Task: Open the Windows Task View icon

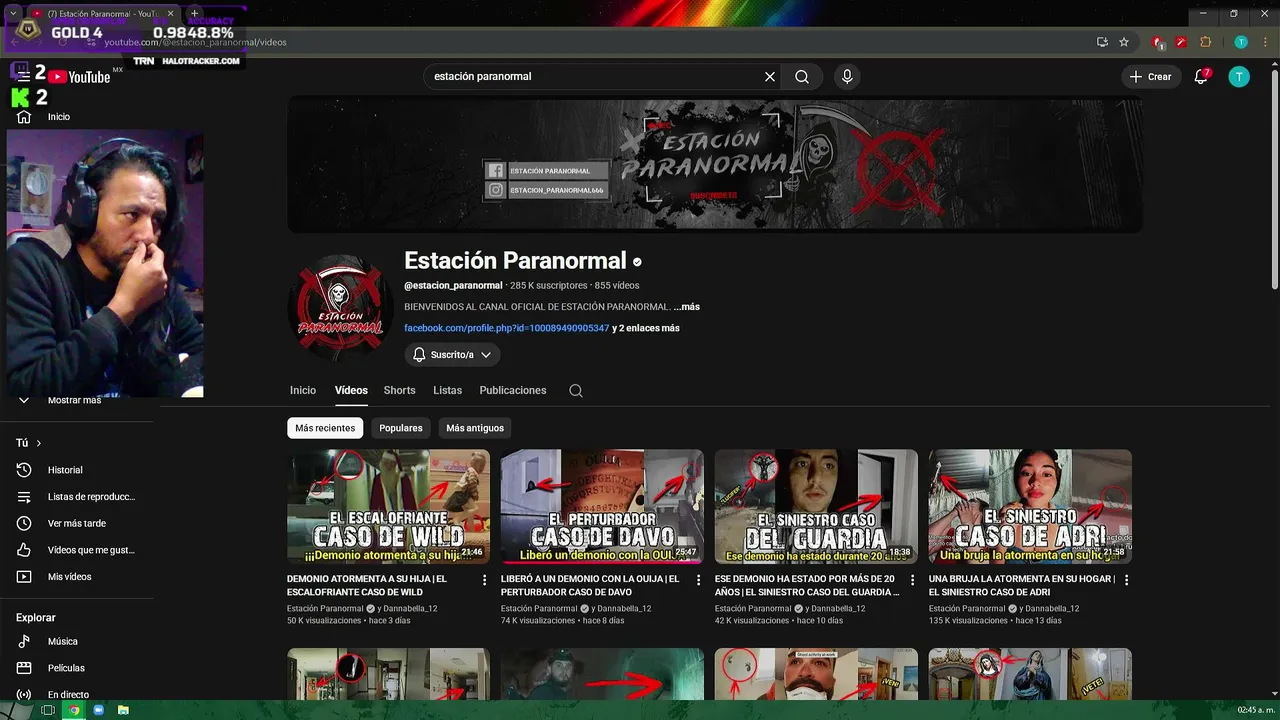Action: [x=47, y=710]
